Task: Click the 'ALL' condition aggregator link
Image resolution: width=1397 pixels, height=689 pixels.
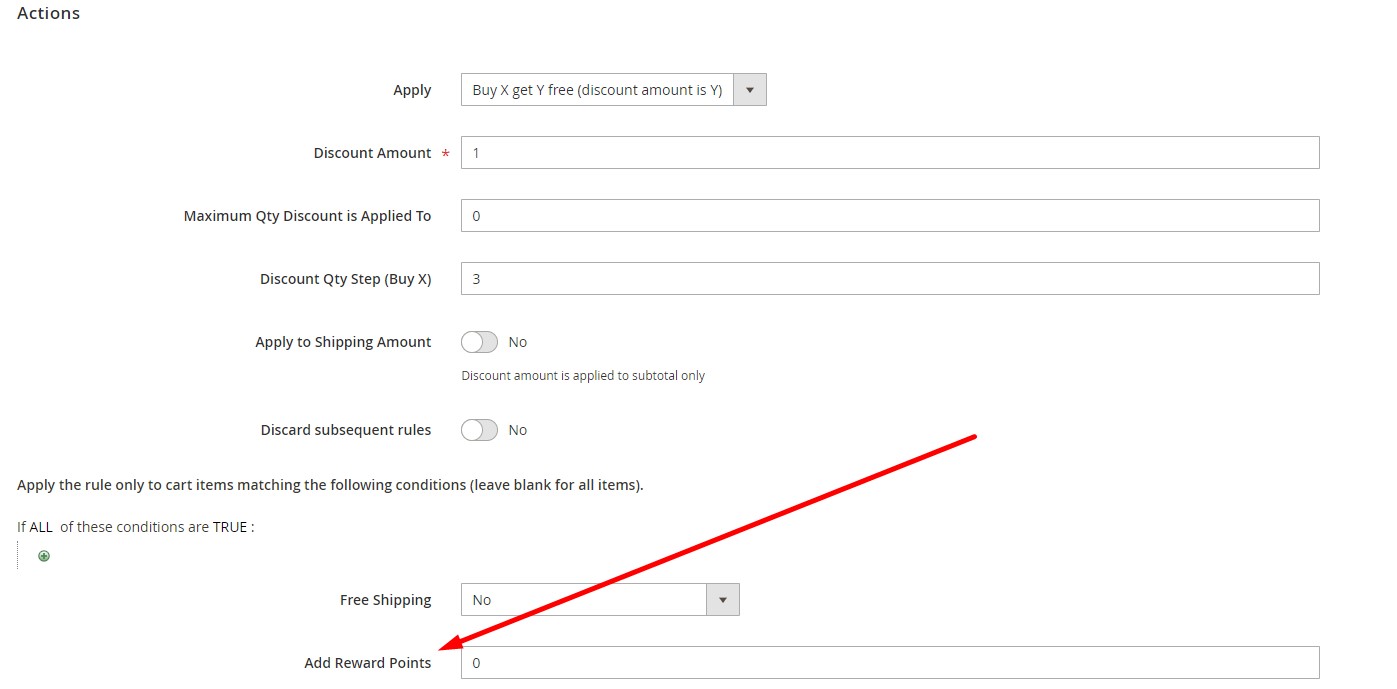Action: click(41, 527)
